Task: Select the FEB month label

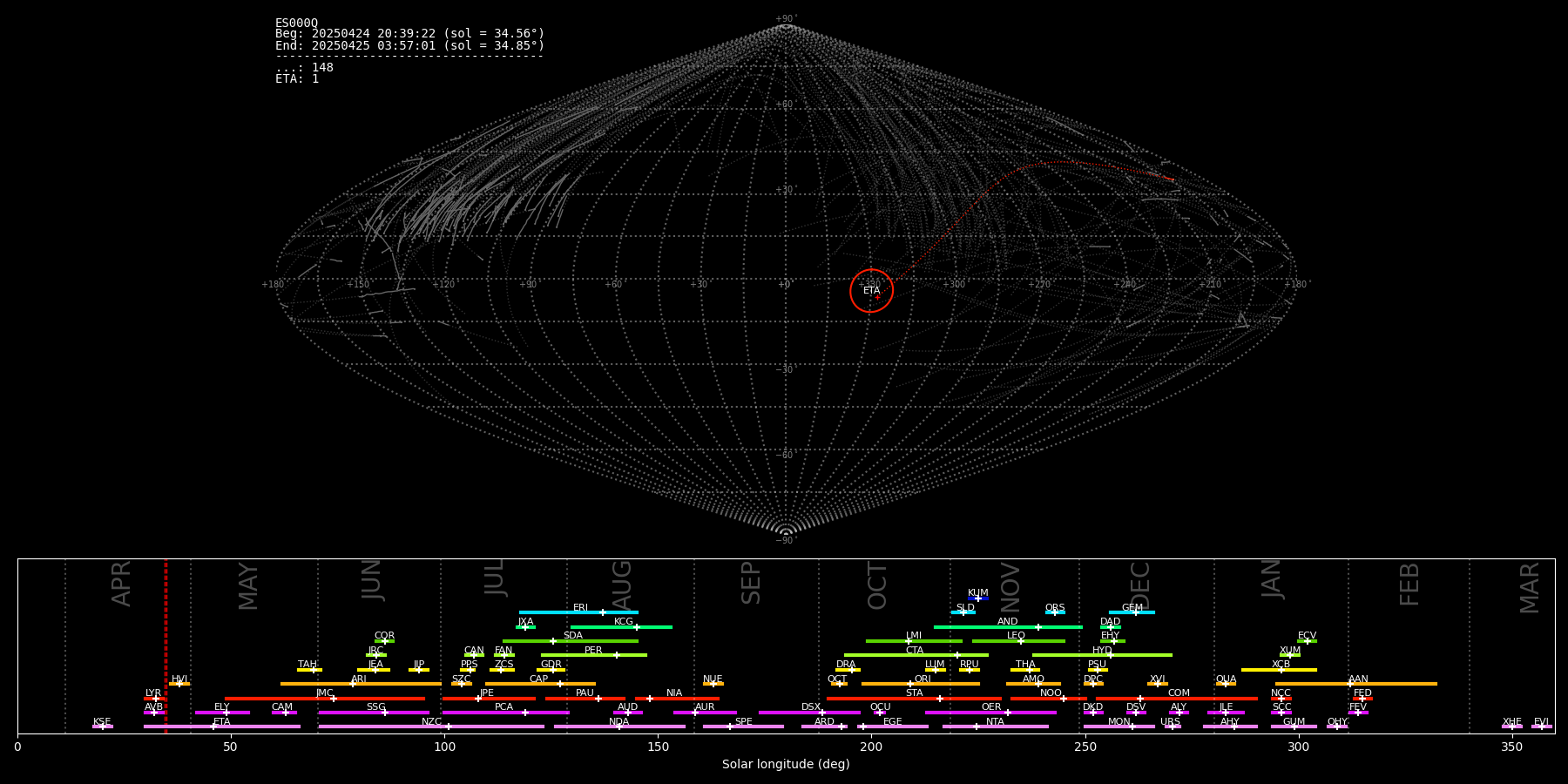Action: click(1409, 585)
